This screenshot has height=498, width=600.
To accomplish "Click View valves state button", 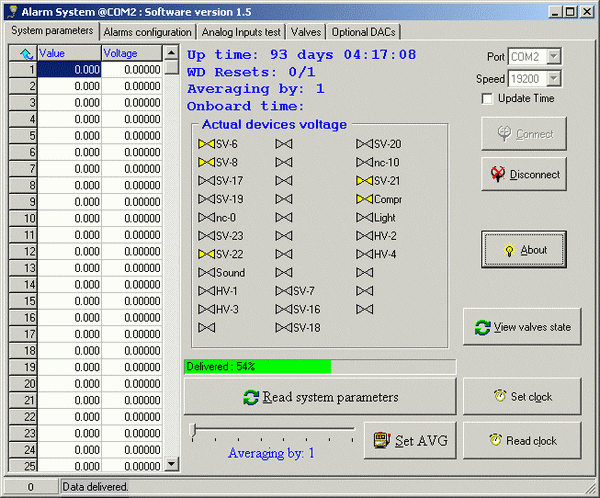I will (522, 327).
